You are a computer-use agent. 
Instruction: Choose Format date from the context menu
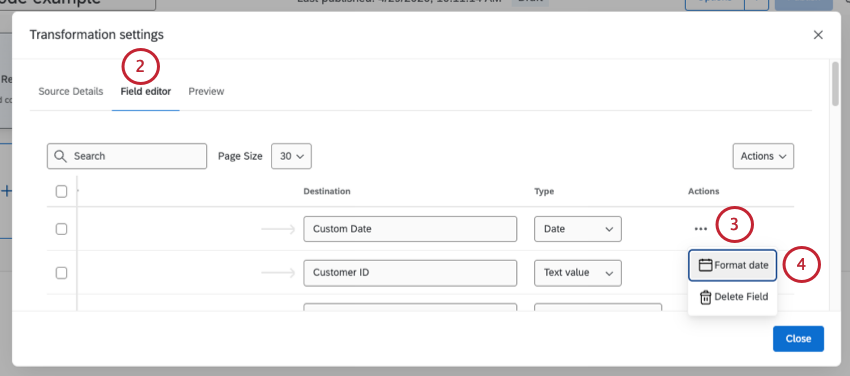[x=733, y=265]
